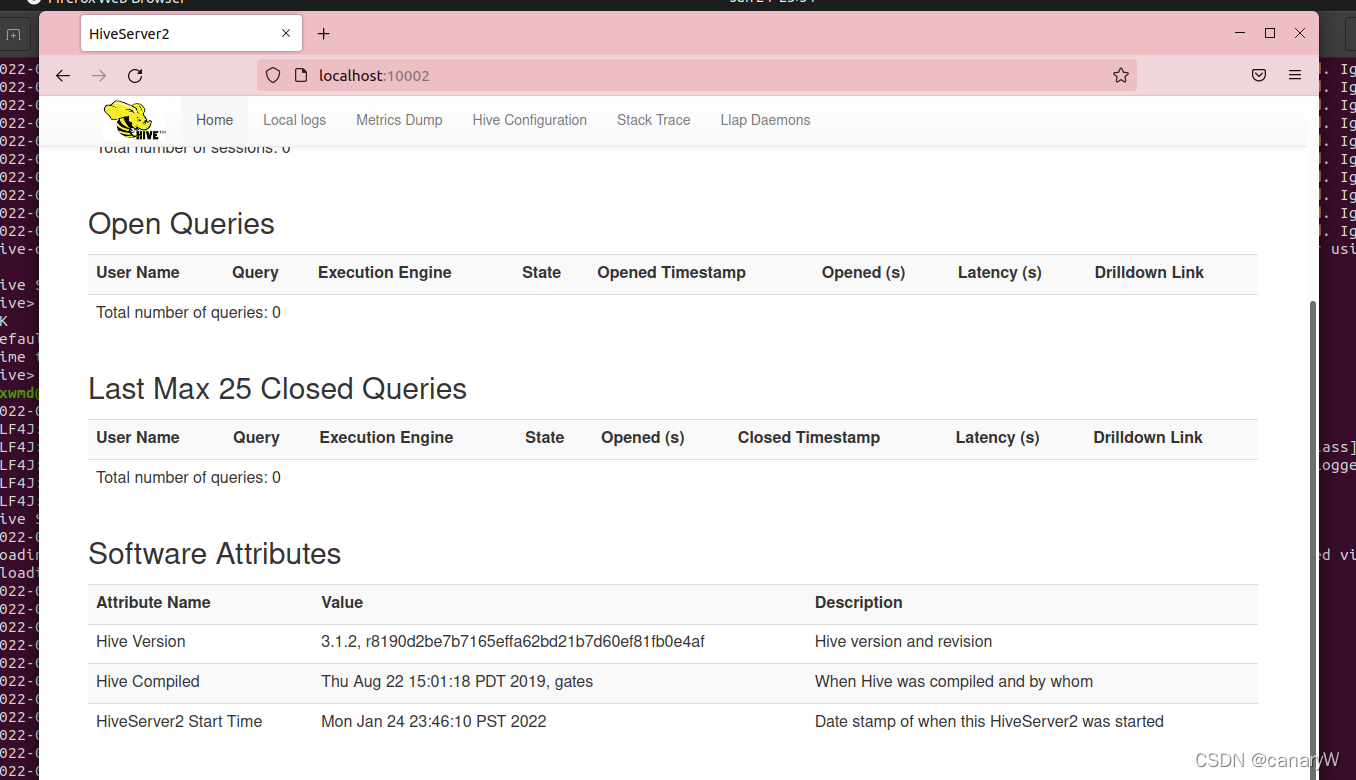Open the Firefox hamburger menu
The image size is (1356, 780).
coord(1295,75)
